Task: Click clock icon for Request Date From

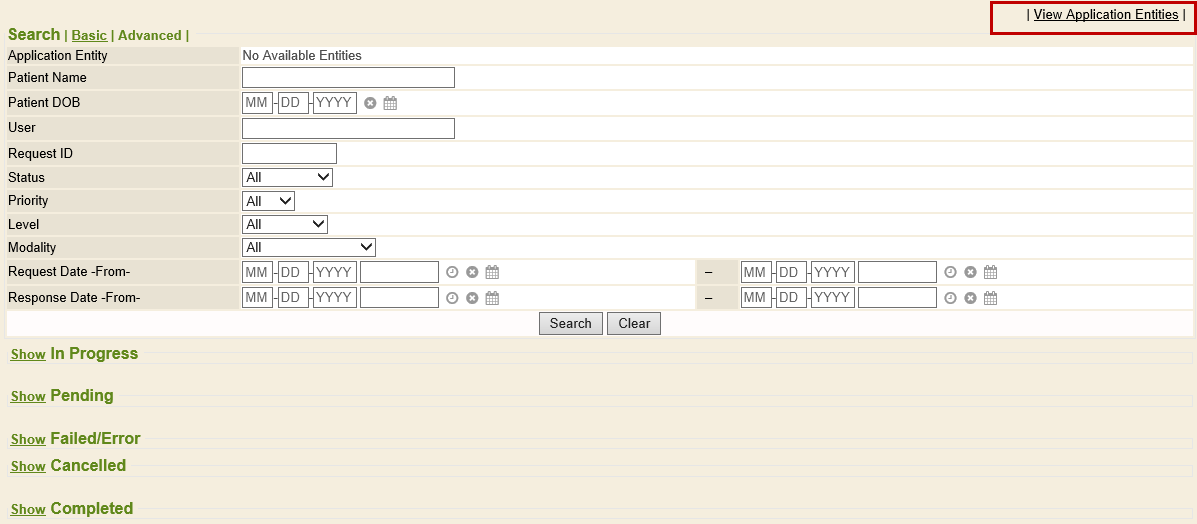Action: point(452,272)
